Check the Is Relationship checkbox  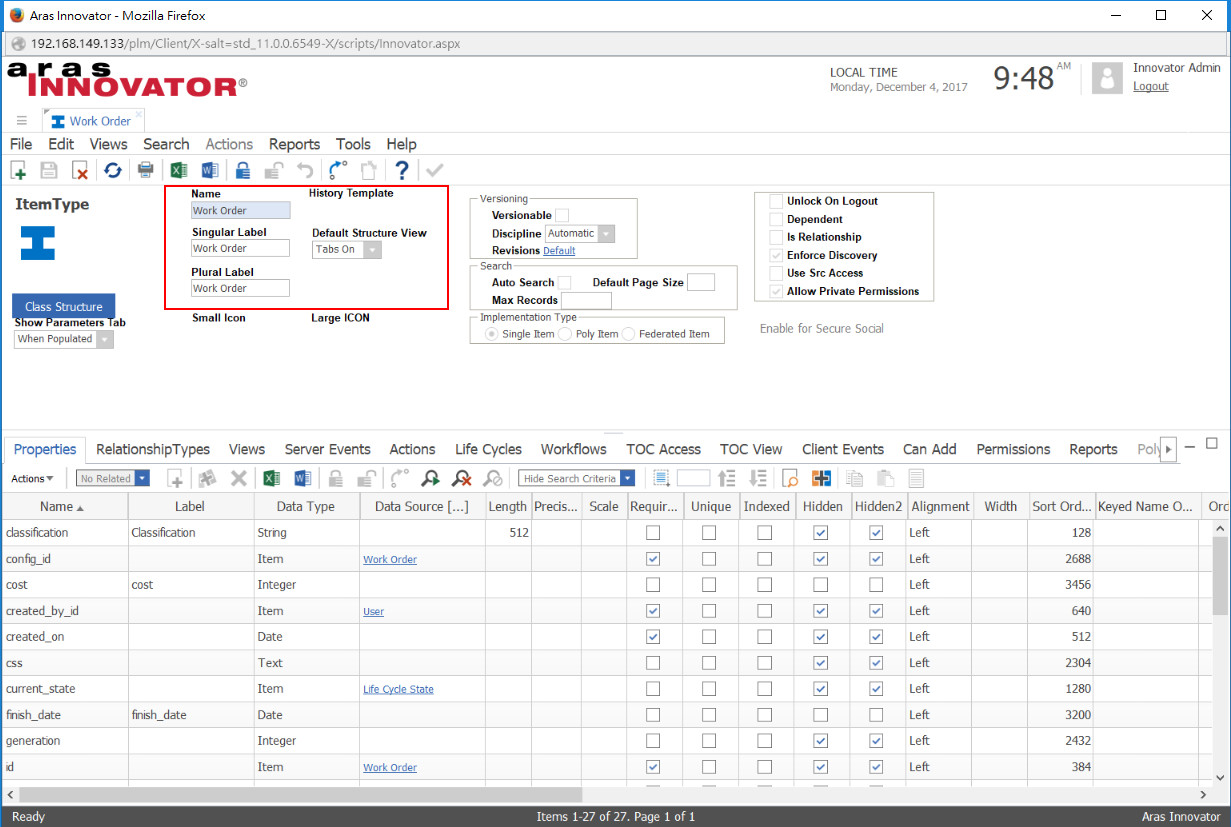click(776, 237)
